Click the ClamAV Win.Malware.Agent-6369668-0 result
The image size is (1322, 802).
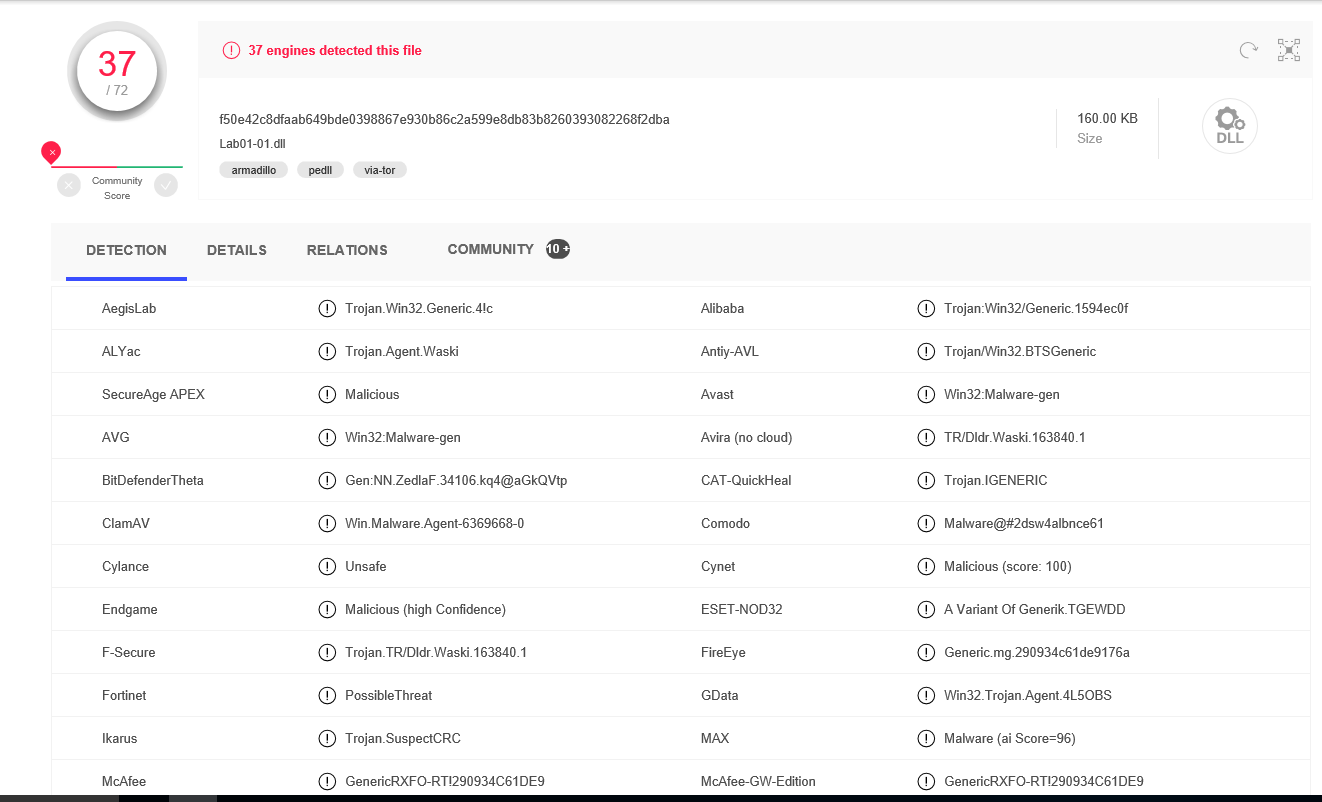tap(435, 523)
